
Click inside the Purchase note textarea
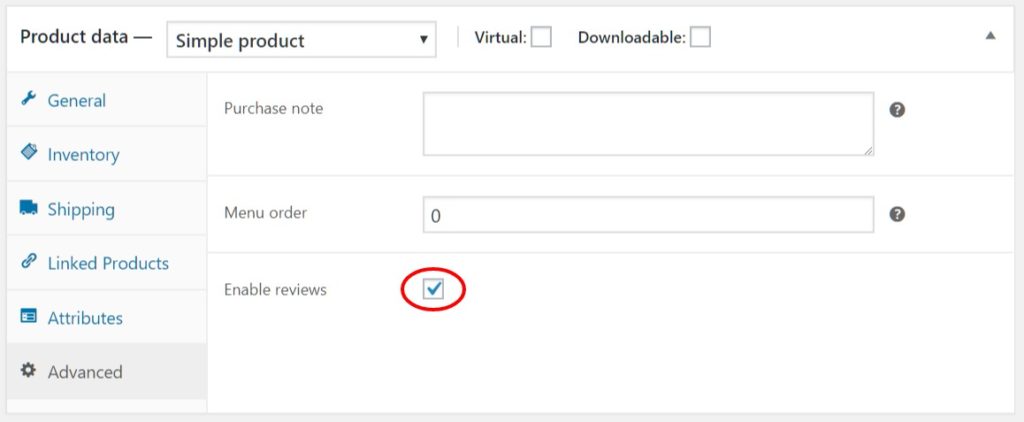(x=648, y=123)
